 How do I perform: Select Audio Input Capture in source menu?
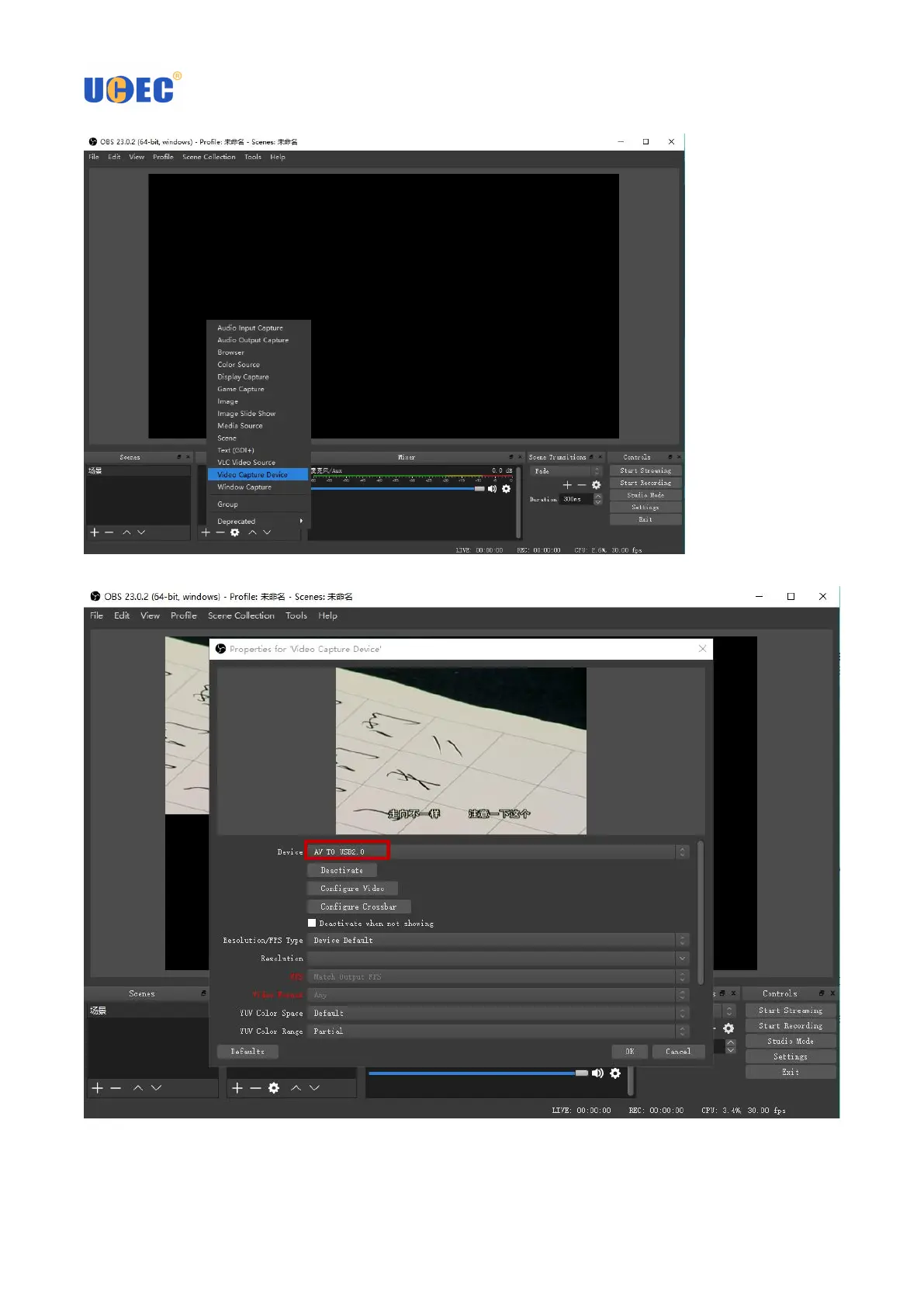tap(259, 328)
